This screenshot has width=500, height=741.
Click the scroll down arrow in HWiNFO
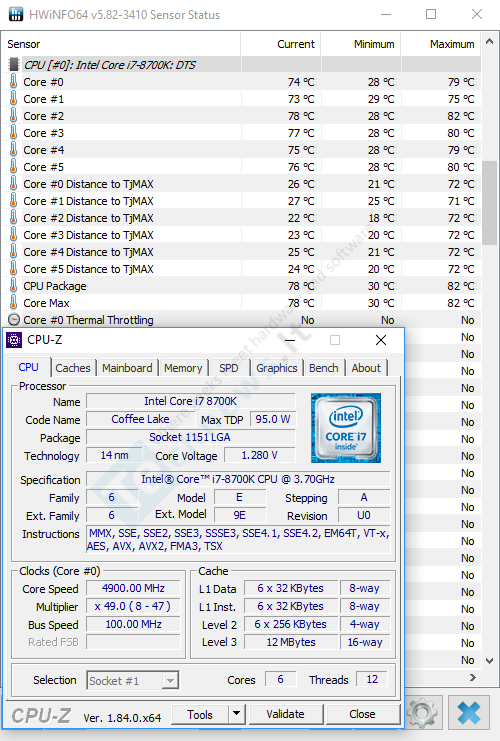point(490,660)
